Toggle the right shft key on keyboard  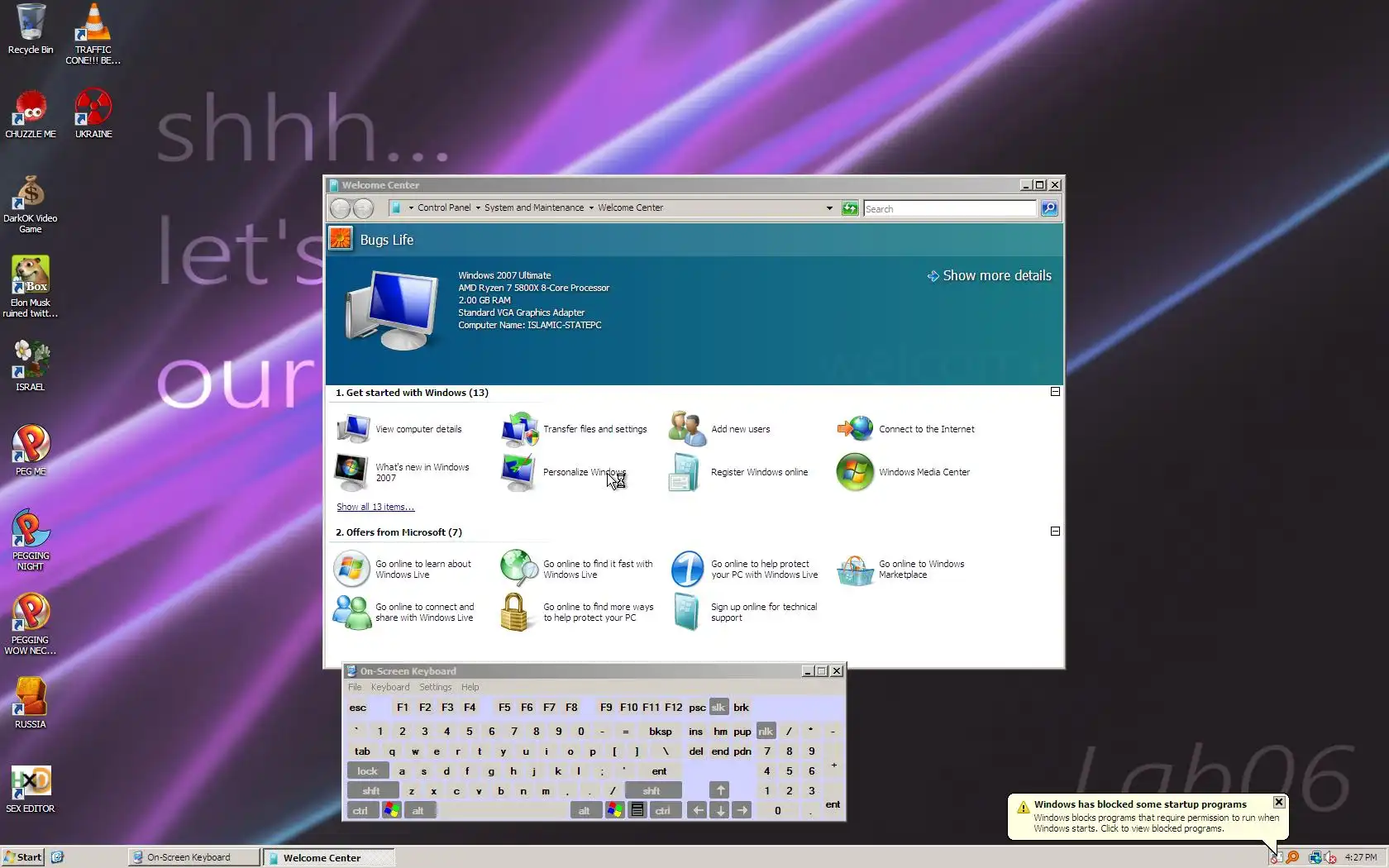(x=652, y=791)
